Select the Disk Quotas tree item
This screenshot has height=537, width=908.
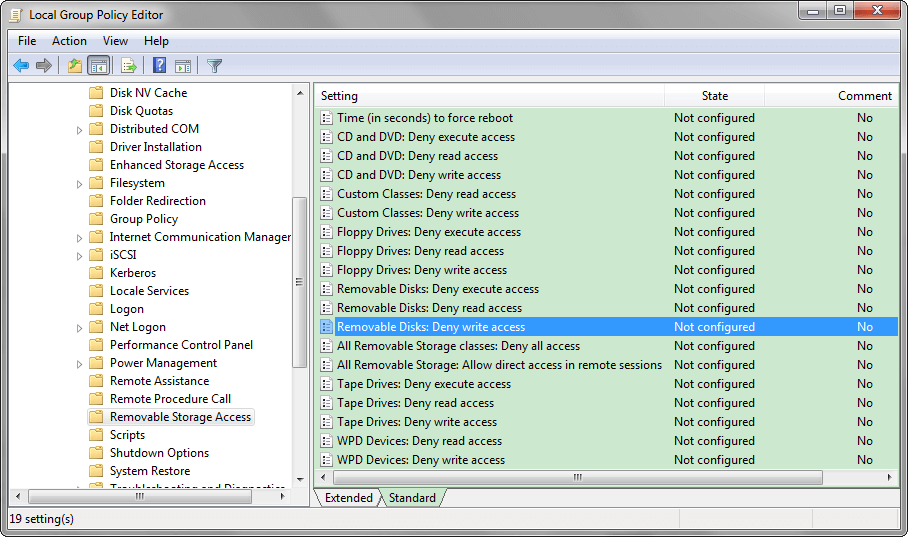click(x=142, y=111)
